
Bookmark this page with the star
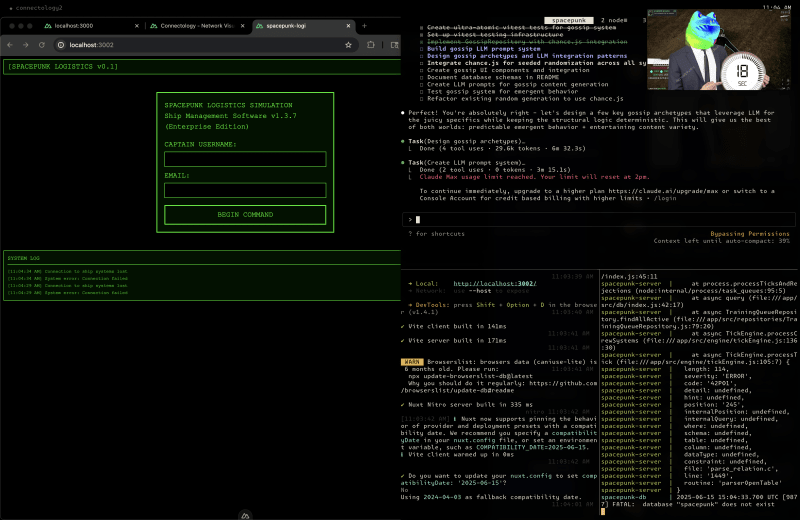[348, 45]
